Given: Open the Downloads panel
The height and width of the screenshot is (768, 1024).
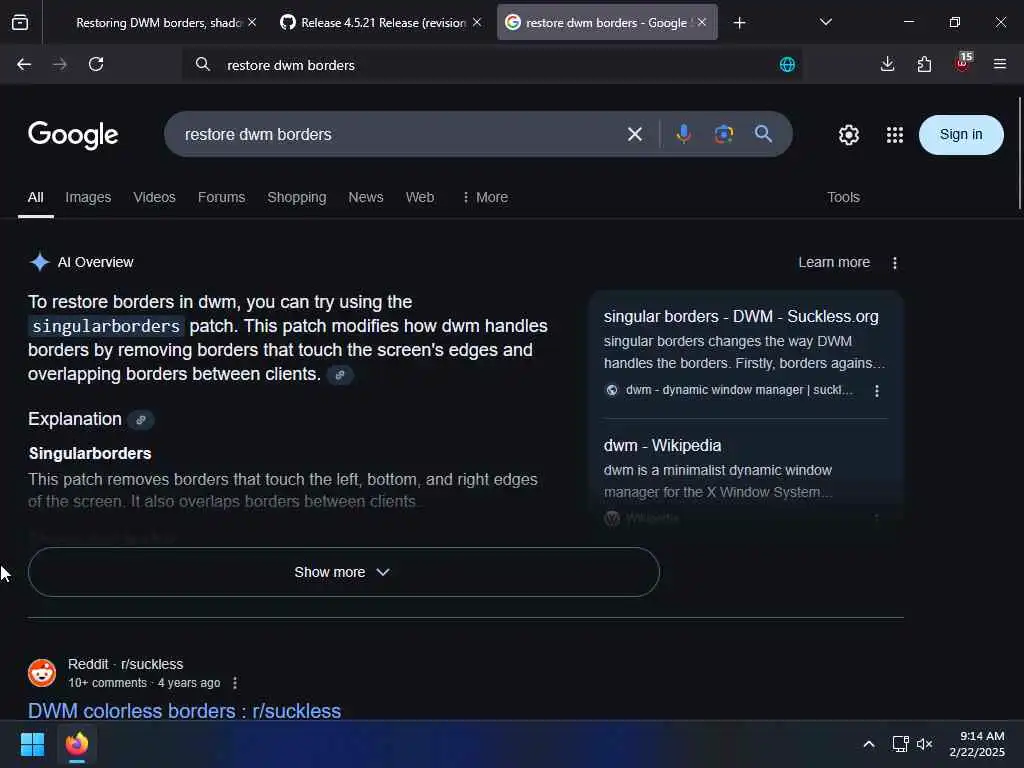Looking at the screenshot, I should tap(888, 64).
